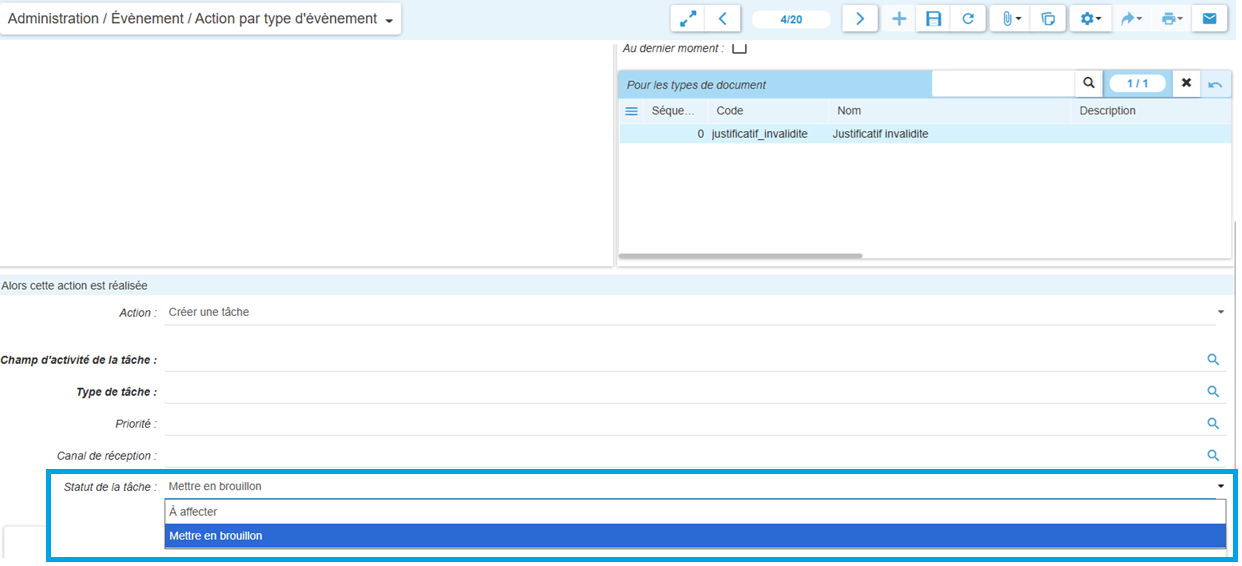Screen dimensions: 1242x566
Task: Open lookup for 'Type de tâche' field
Action: pyautogui.click(x=1213, y=392)
